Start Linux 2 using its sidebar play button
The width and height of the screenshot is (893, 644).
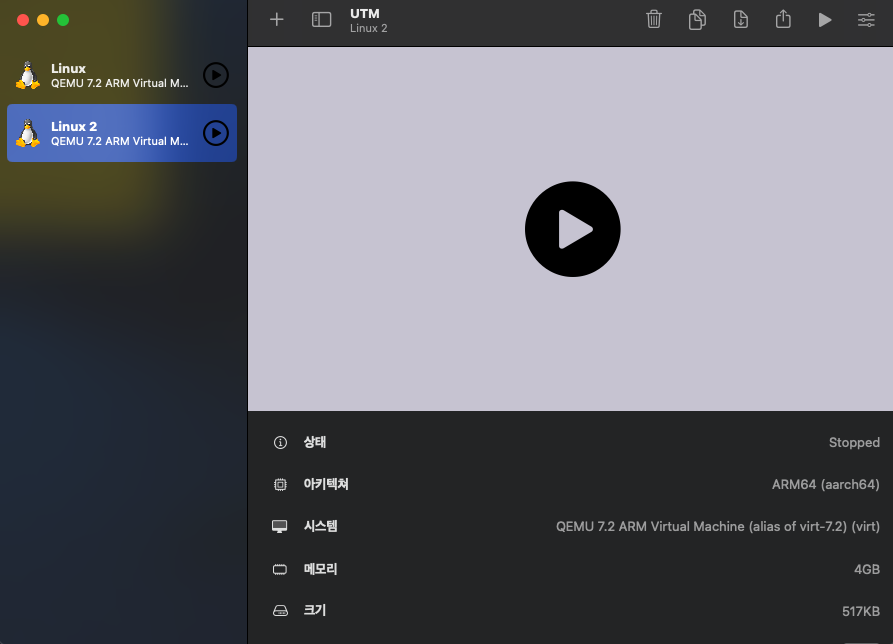[x=216, y=133]
